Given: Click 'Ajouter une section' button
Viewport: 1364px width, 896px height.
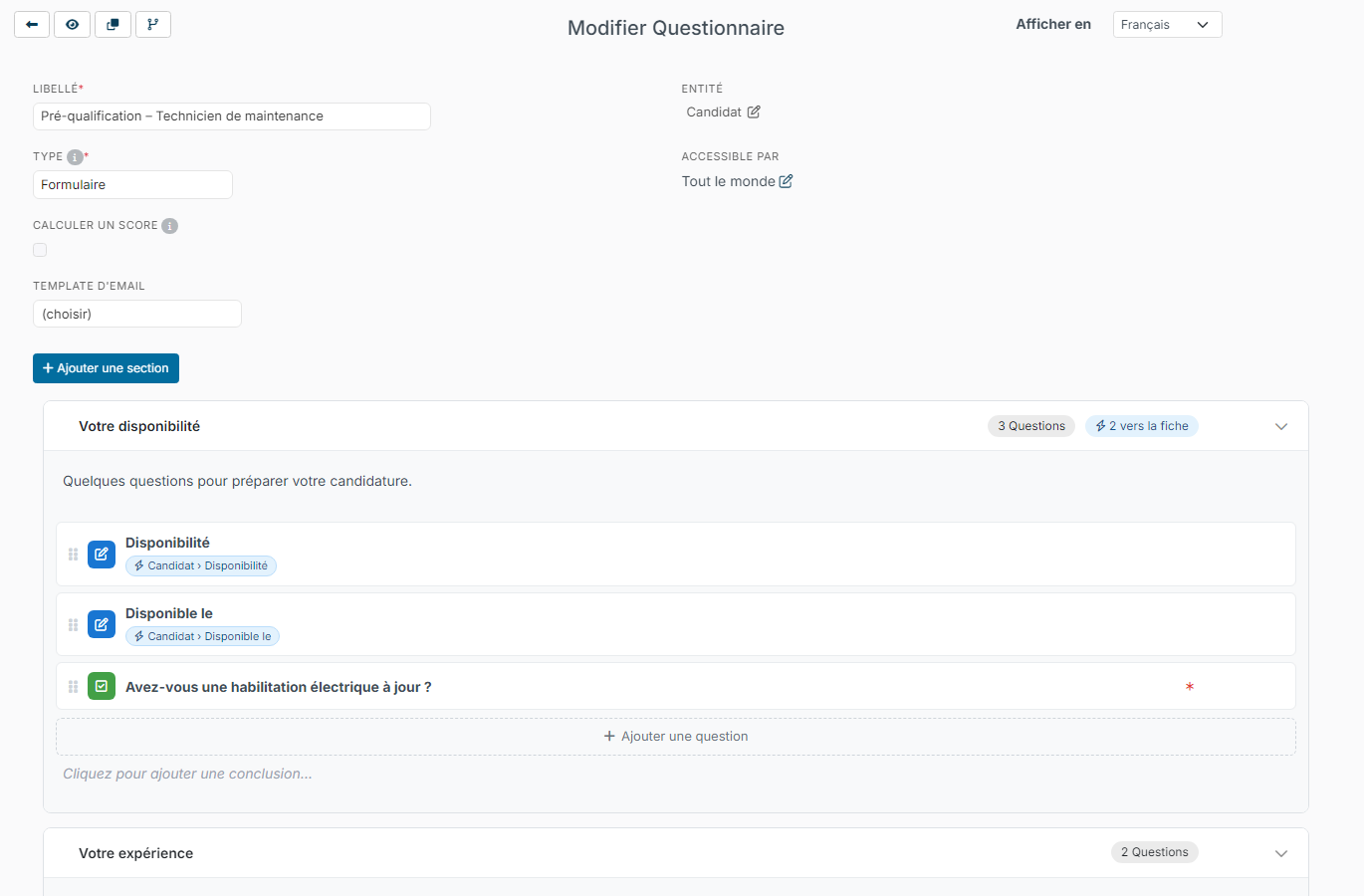Looking at the screenshot, I should coord(106,368).
